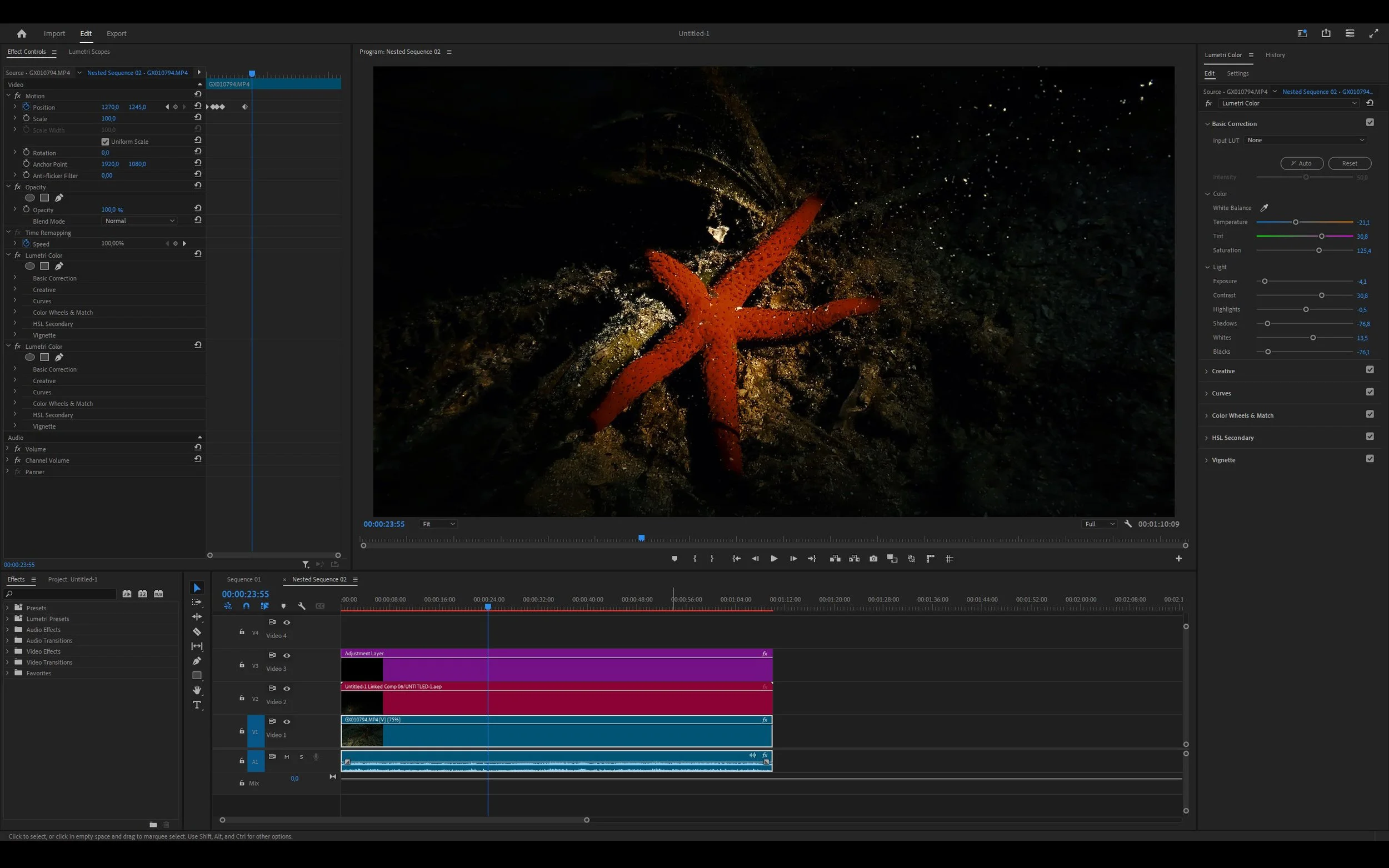The image size is (1389, 868).
Task: Select the Razor tool
Action: [x=197, y=631]
